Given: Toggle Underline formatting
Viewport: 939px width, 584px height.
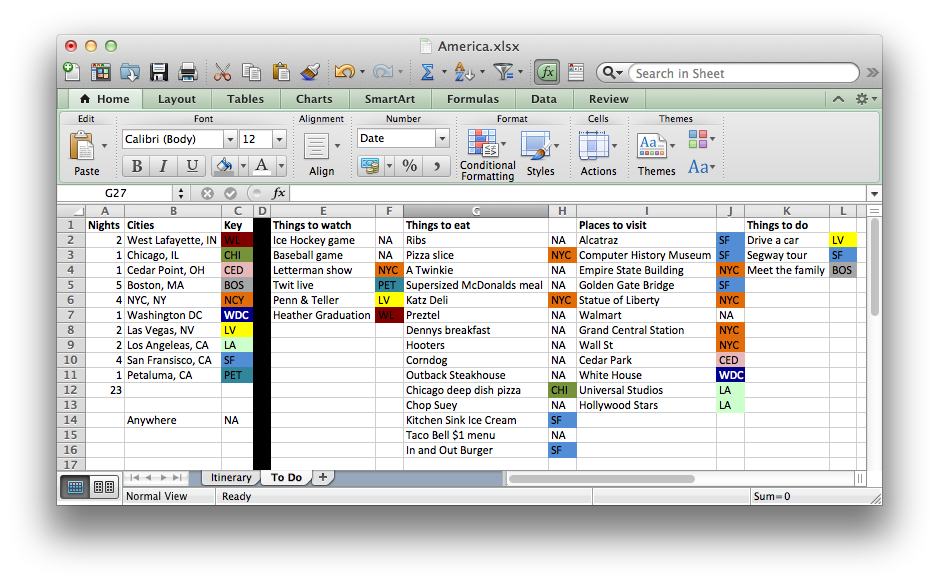Looking at the screenshot, I should (x=192, y=166).
